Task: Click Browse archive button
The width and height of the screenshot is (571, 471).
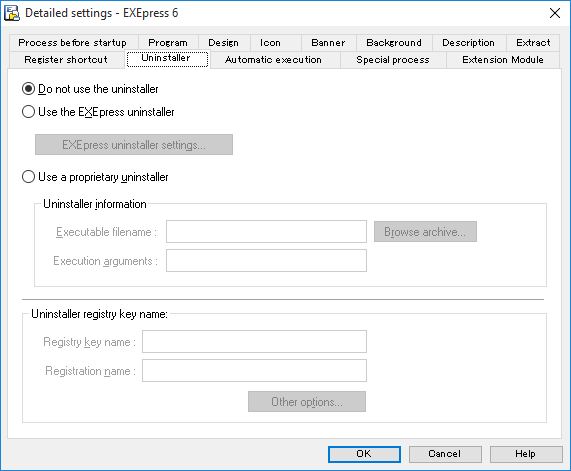Action: pyautogui.click(x=425, y=232)
